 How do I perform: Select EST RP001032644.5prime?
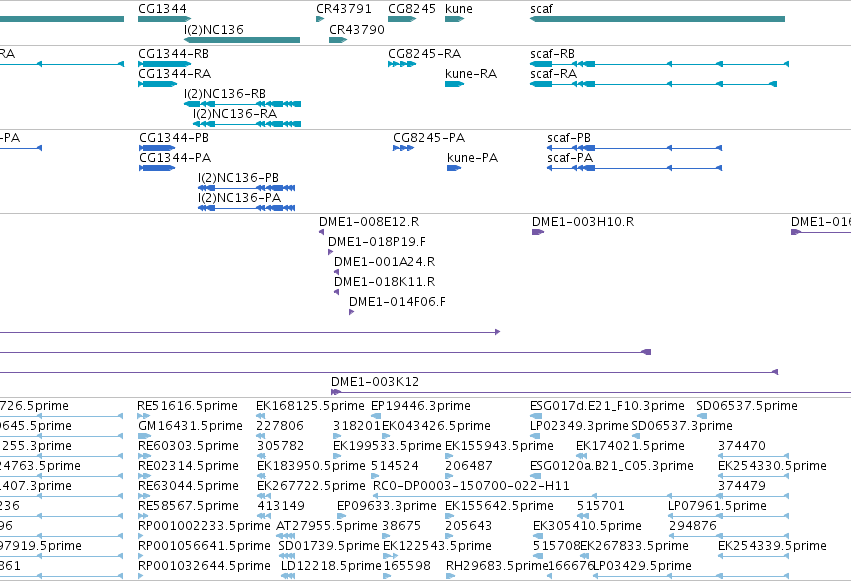[204, 566]
